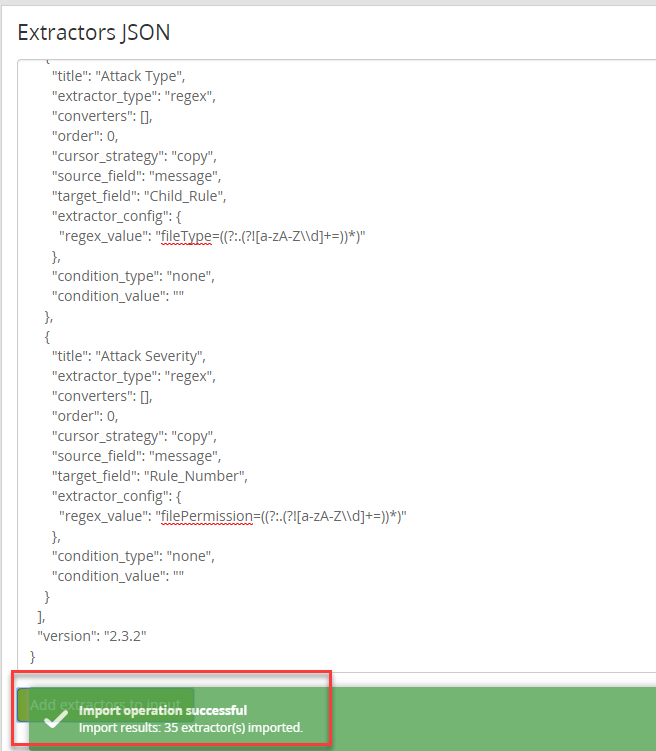Click the underlined word 'fileType' in the JSON
The image size is (656, 751).
click(186, 236)
